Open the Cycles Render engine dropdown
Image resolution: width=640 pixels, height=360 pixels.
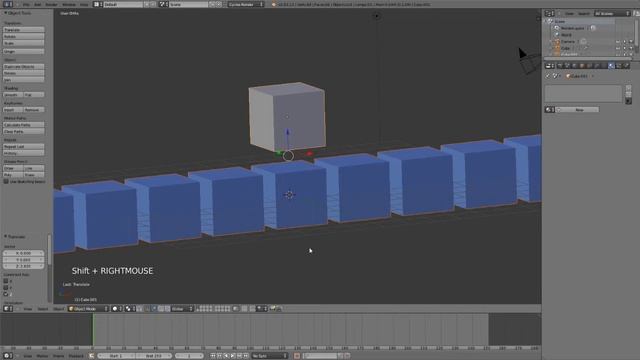[246, 4]
